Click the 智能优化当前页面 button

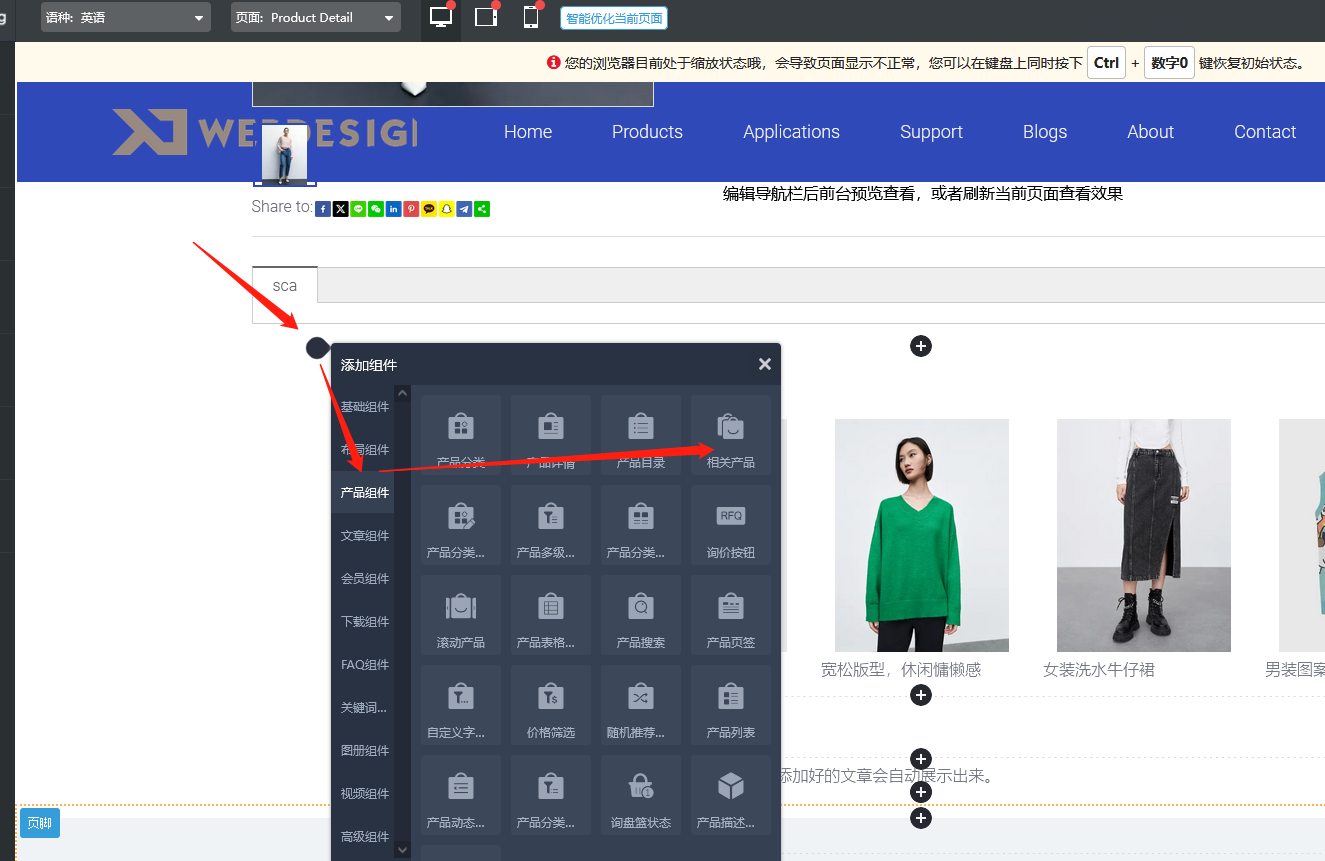[613, 17]
